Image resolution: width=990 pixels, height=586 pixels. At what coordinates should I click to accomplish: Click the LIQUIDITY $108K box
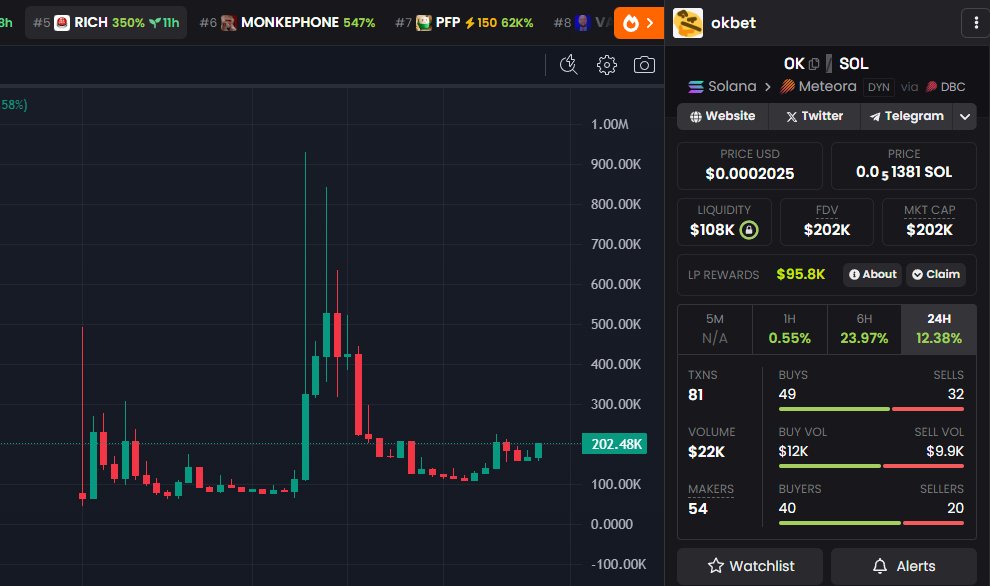pos(724,222)
